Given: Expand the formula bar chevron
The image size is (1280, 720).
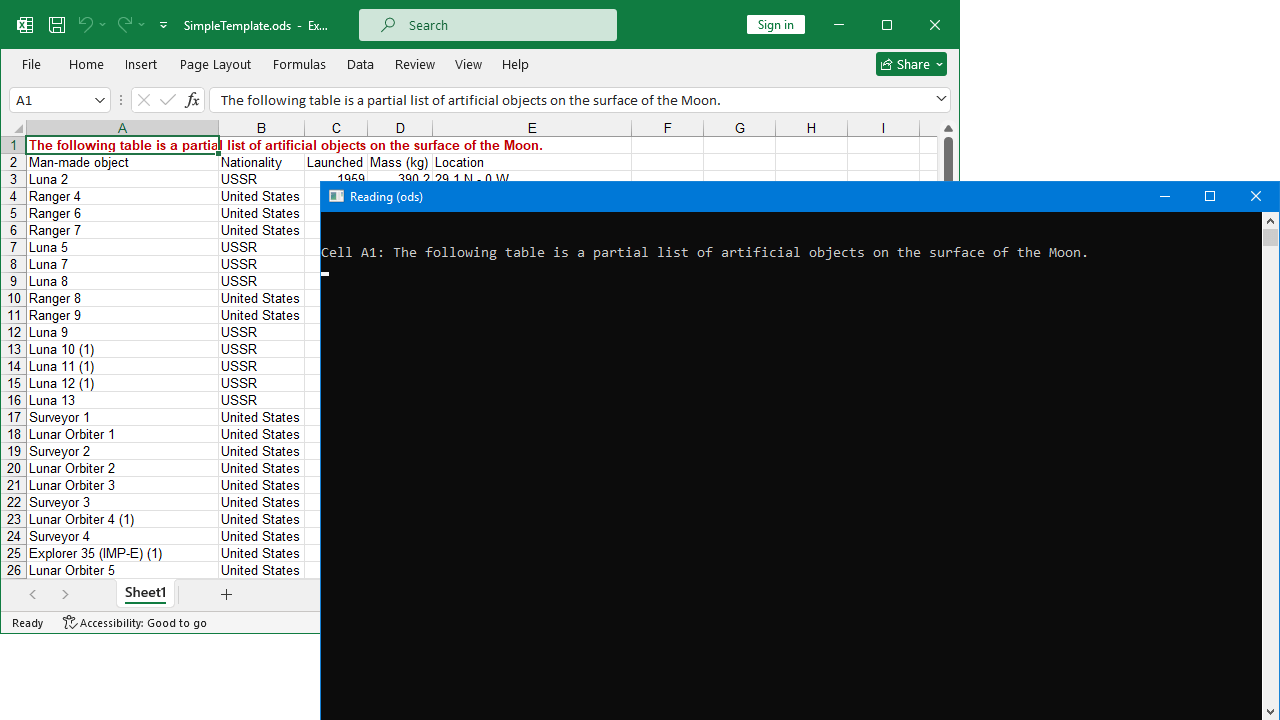Looking at the screenshot, I should (x=941, y=99).
